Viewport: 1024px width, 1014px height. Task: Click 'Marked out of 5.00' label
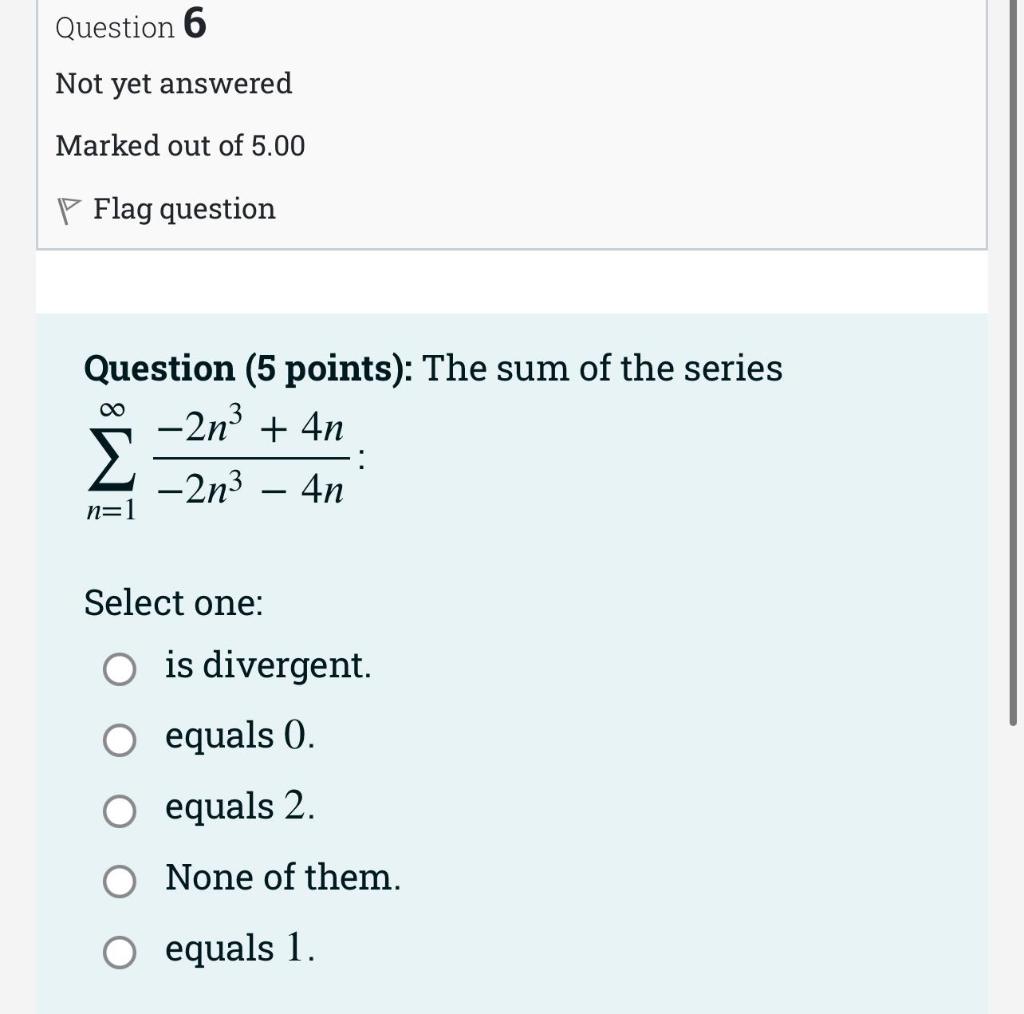pyautogui.click(x=181, y=145)
